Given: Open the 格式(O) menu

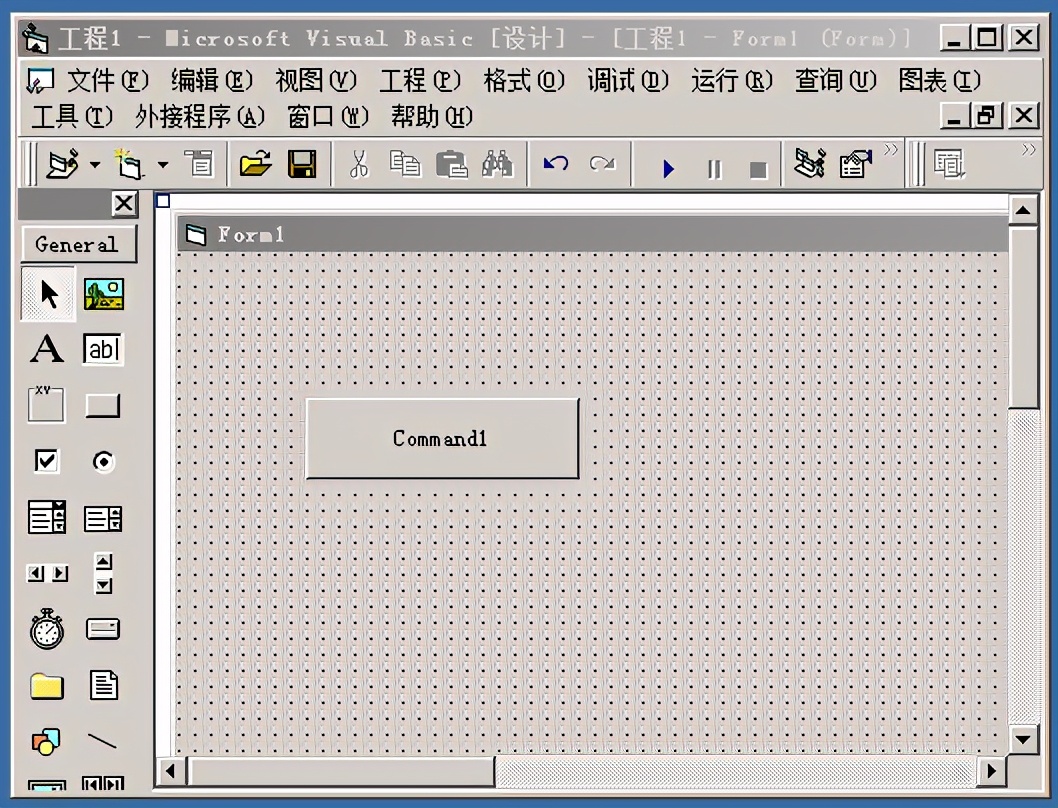Looking at the screenshot, I should [x=524, y=81].
